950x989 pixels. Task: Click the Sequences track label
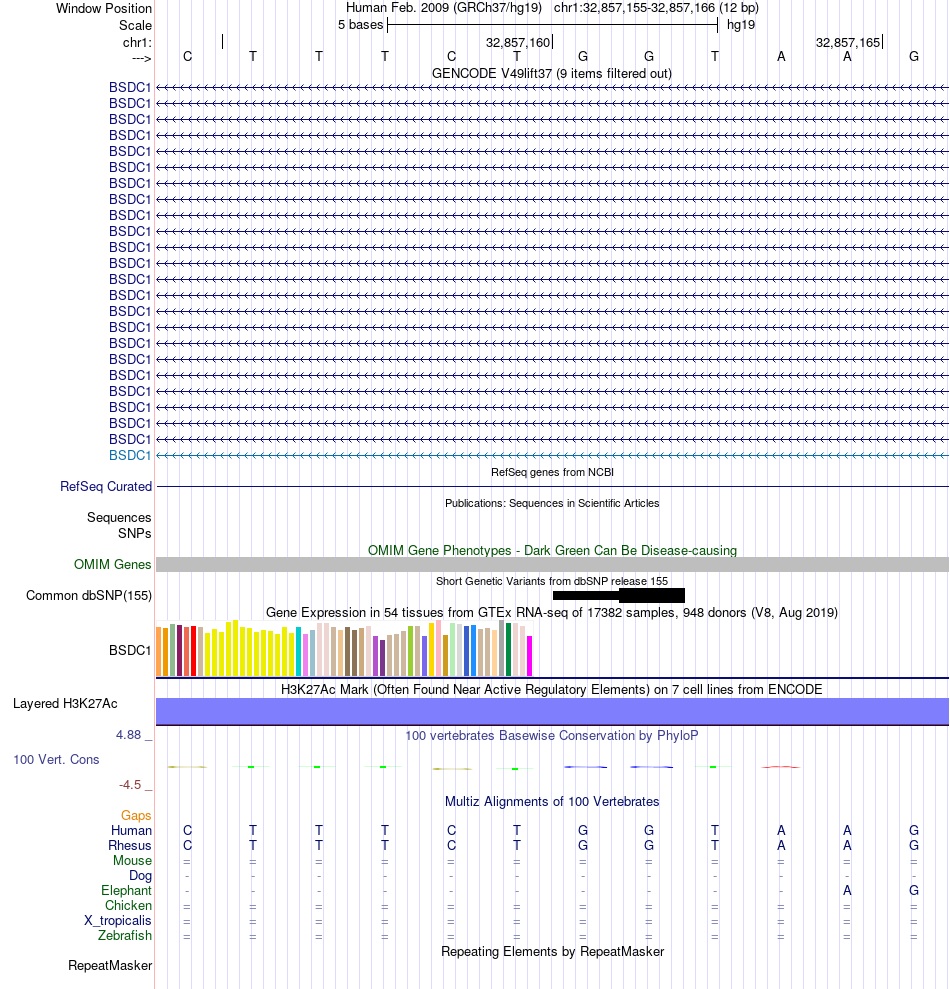[119, 517]
